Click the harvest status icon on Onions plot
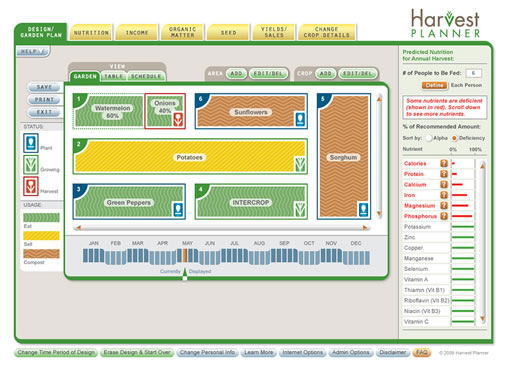 click(x=178, y=120)
